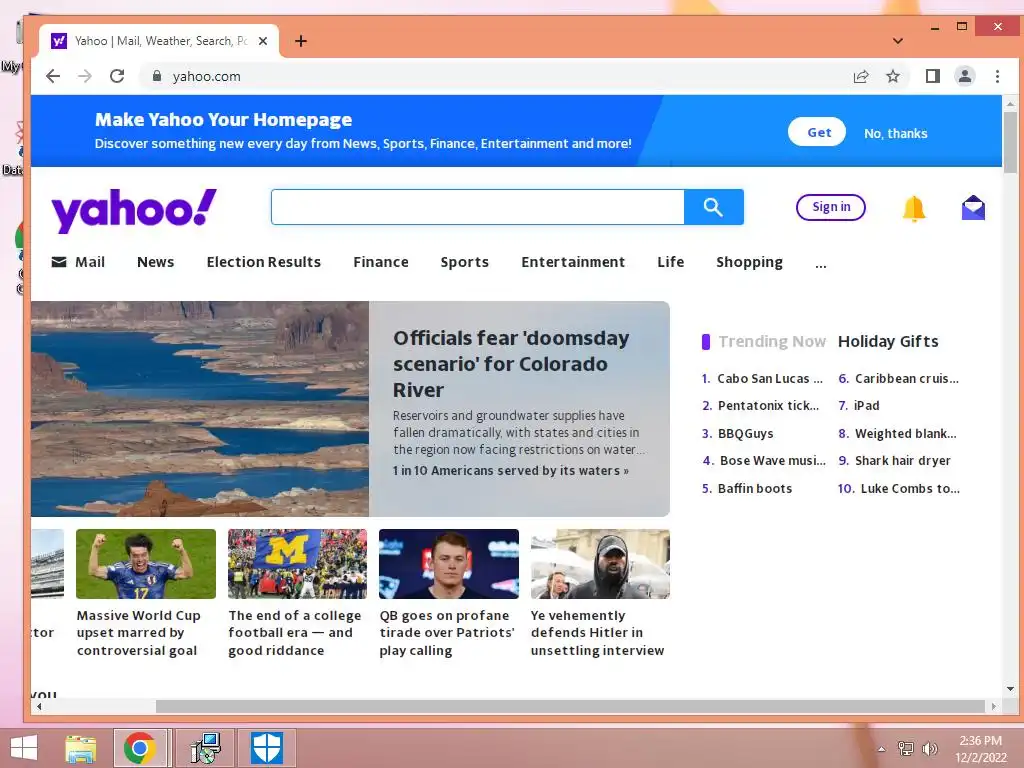Image resolution: width=1024 pixels, height=768 pixels.
Task: Open the Windows Start button
Action: point(24,748)
